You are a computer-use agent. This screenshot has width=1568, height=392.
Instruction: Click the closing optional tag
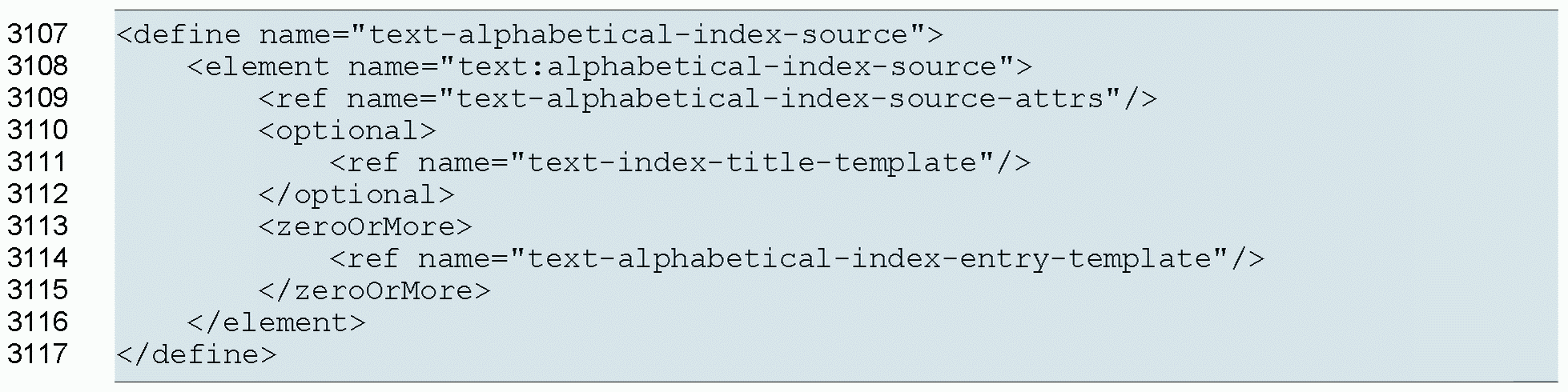(356, 194)
